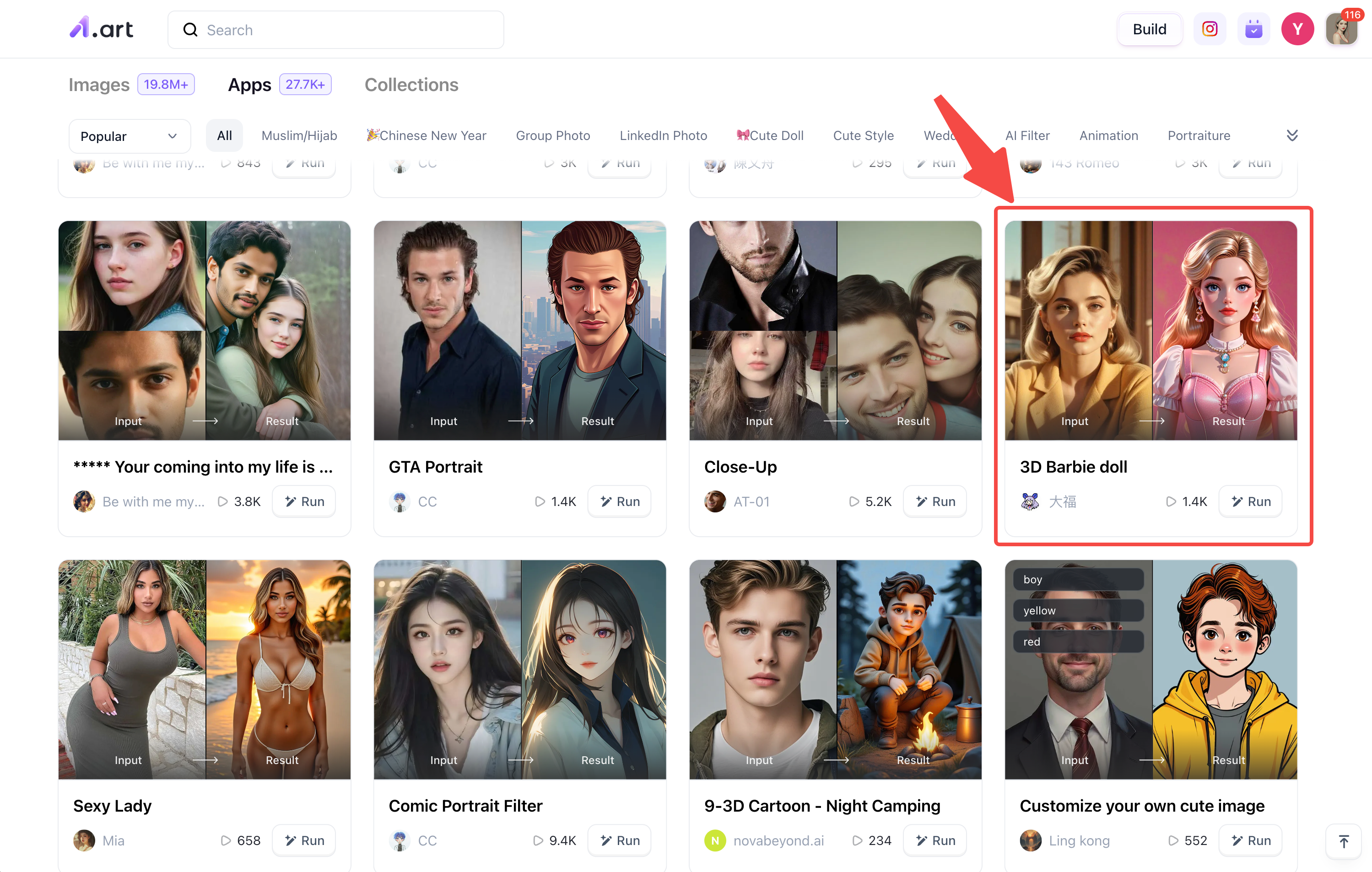Viewport: 1372px width, 872px height.
Task: Click 大福 author avatar on Barbie card
Action: coord(1030,501)
